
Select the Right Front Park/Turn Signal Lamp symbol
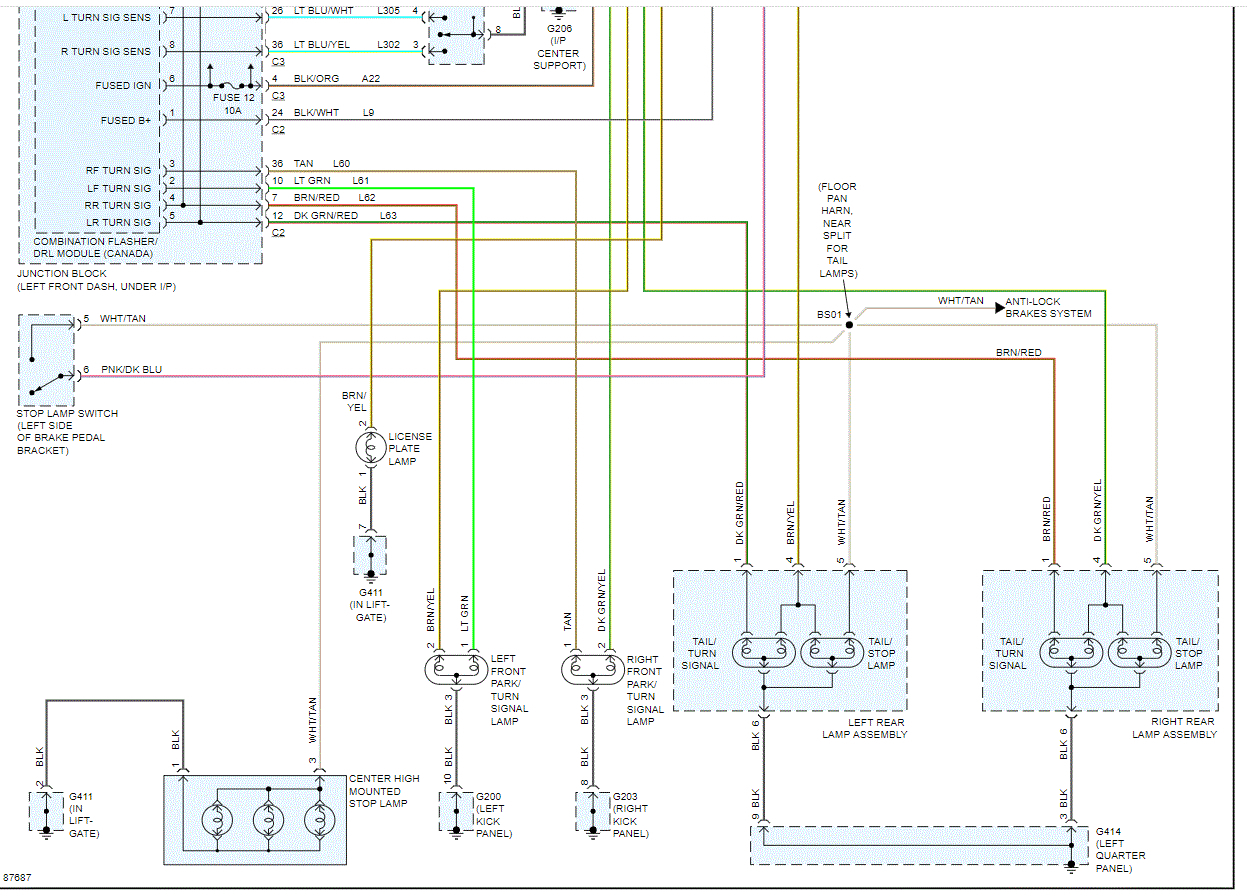point(591,666)
